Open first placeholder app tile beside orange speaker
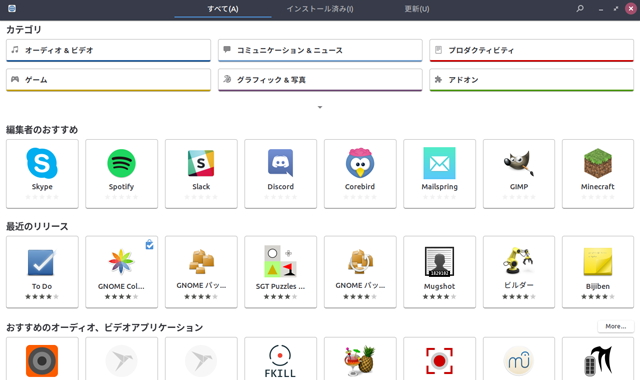The width and height of the screenshot is (640, 380). (121, 359)
